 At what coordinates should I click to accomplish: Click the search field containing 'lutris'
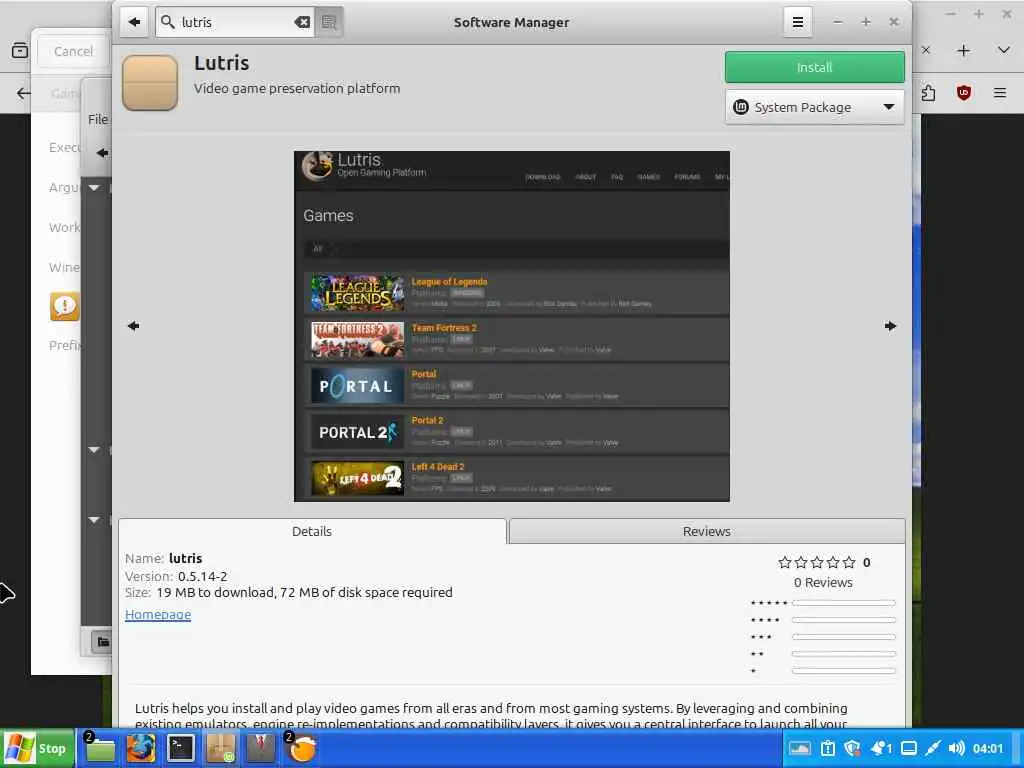click(x=235, y=22)
